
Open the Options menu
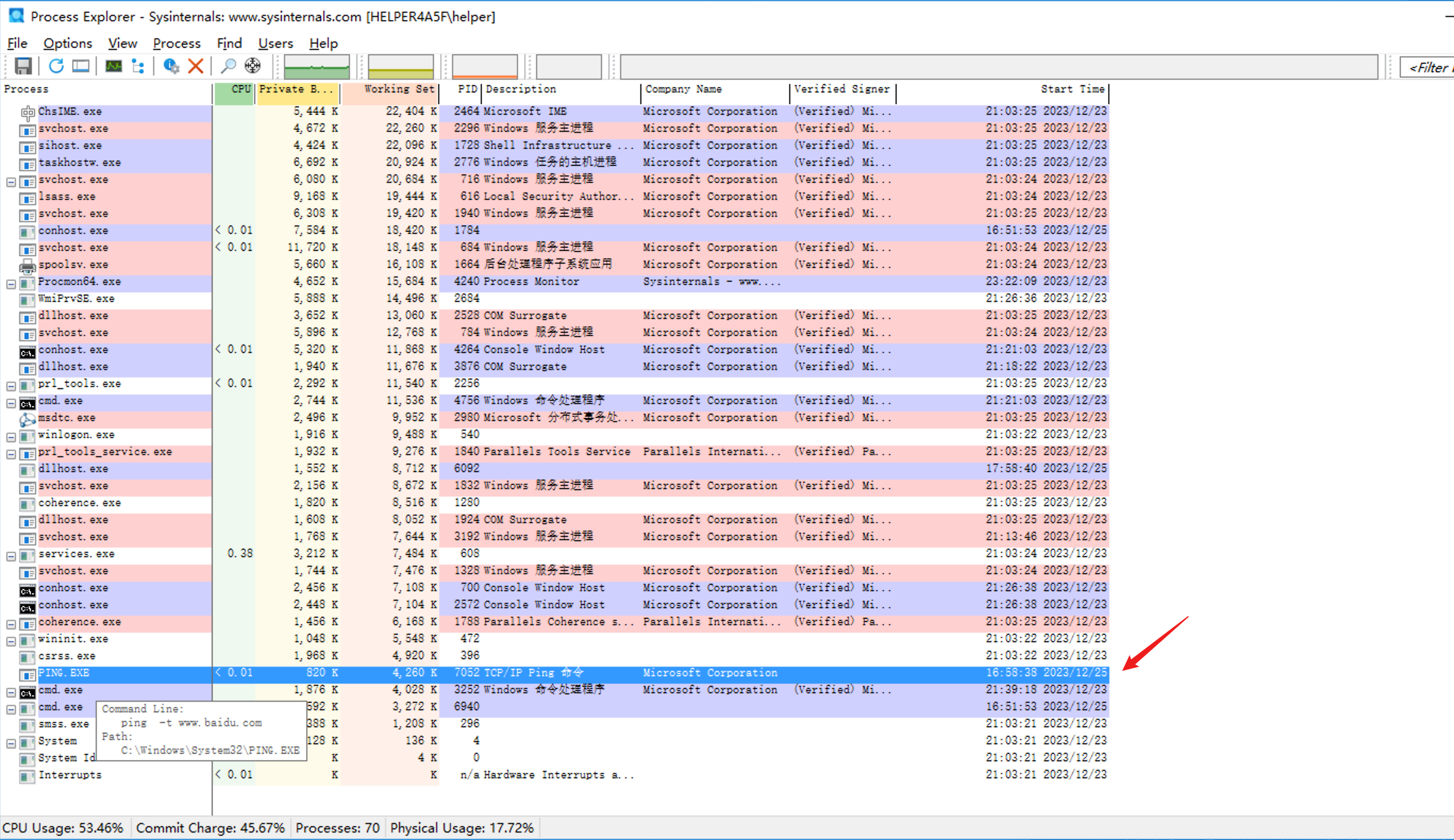(68, 43)
